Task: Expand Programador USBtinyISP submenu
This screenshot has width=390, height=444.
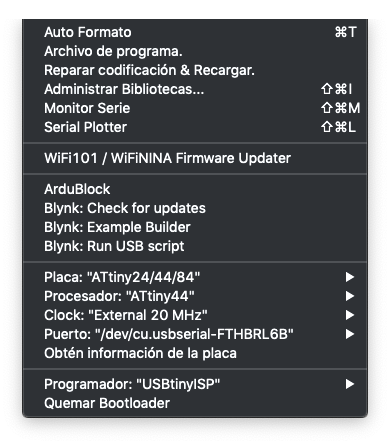Action: 195,384
